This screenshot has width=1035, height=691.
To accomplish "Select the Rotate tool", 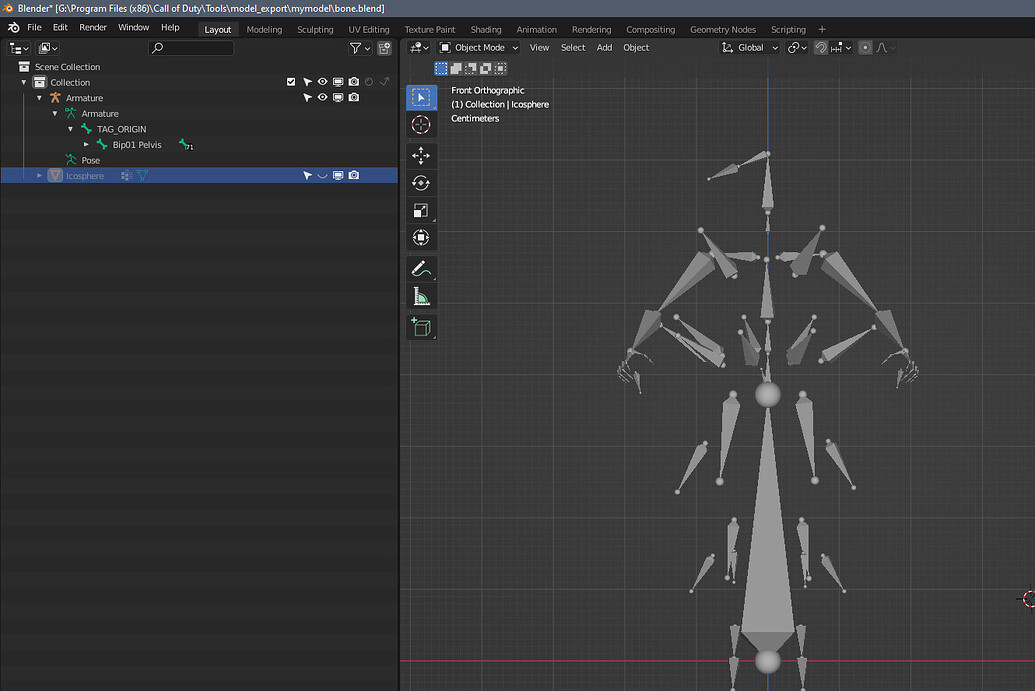I will click(x=421, y=183).
